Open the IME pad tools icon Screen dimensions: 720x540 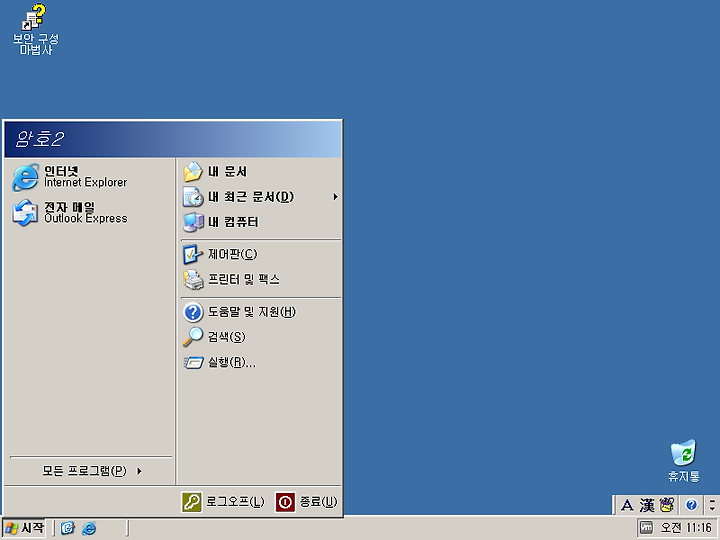[x=667, y=505]
